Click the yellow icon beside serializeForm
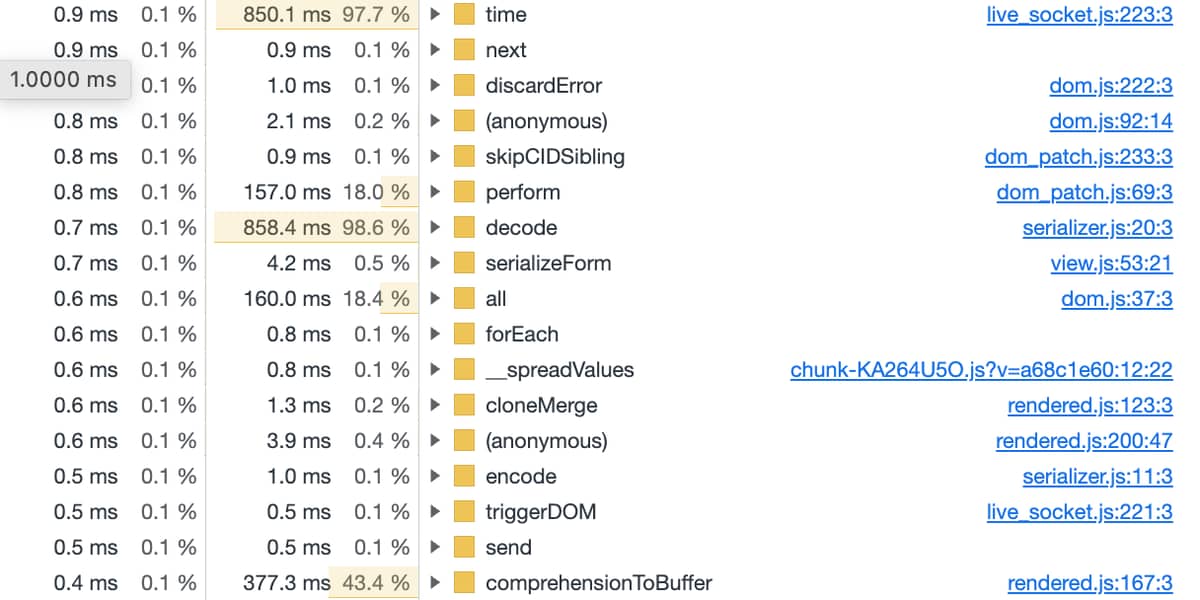 click(x=463, y=264)
